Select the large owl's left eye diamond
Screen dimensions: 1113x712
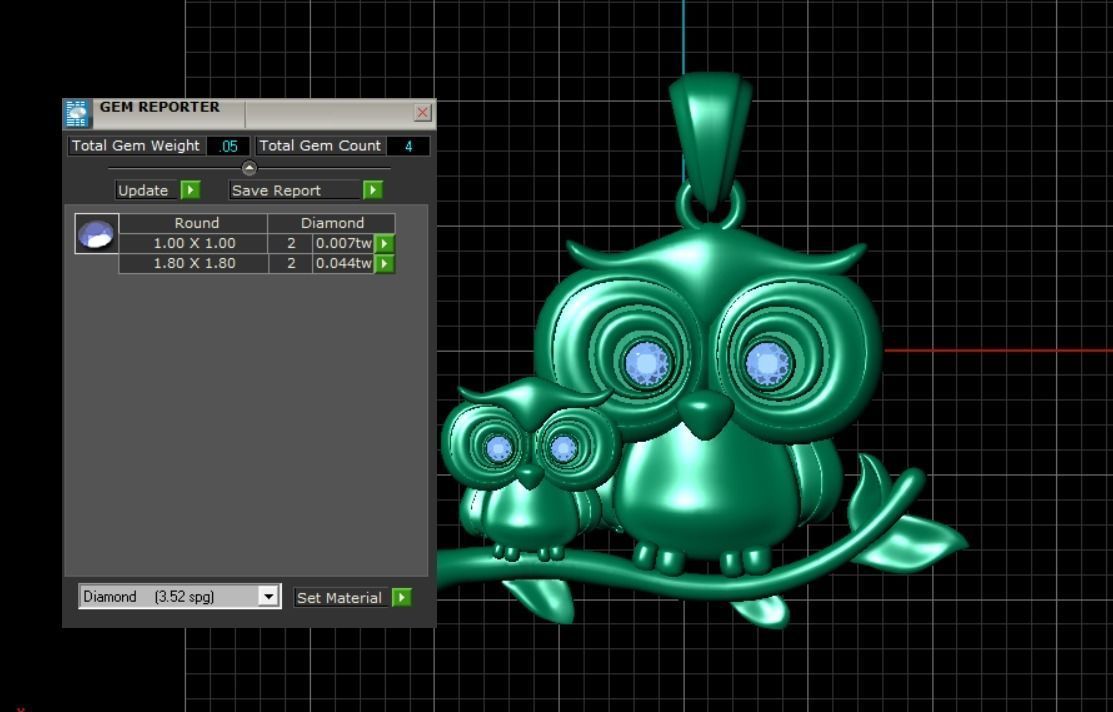646,363
